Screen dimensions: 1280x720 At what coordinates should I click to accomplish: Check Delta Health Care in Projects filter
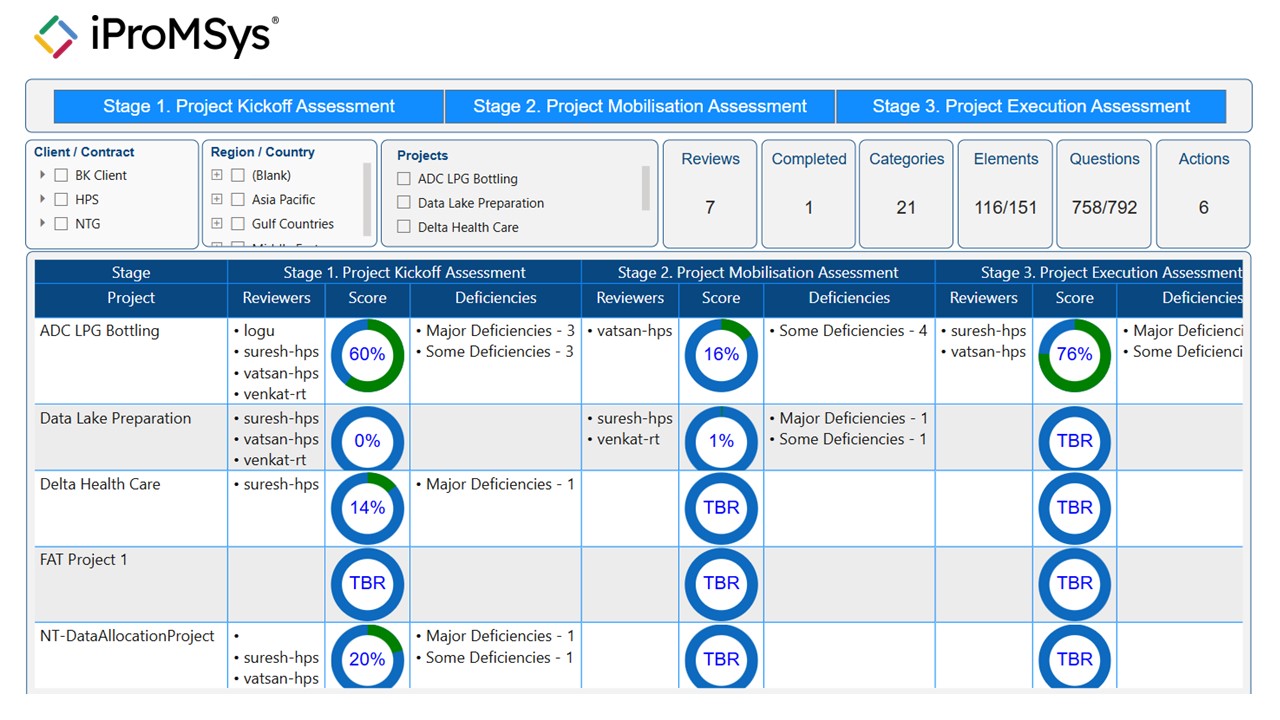404,227
